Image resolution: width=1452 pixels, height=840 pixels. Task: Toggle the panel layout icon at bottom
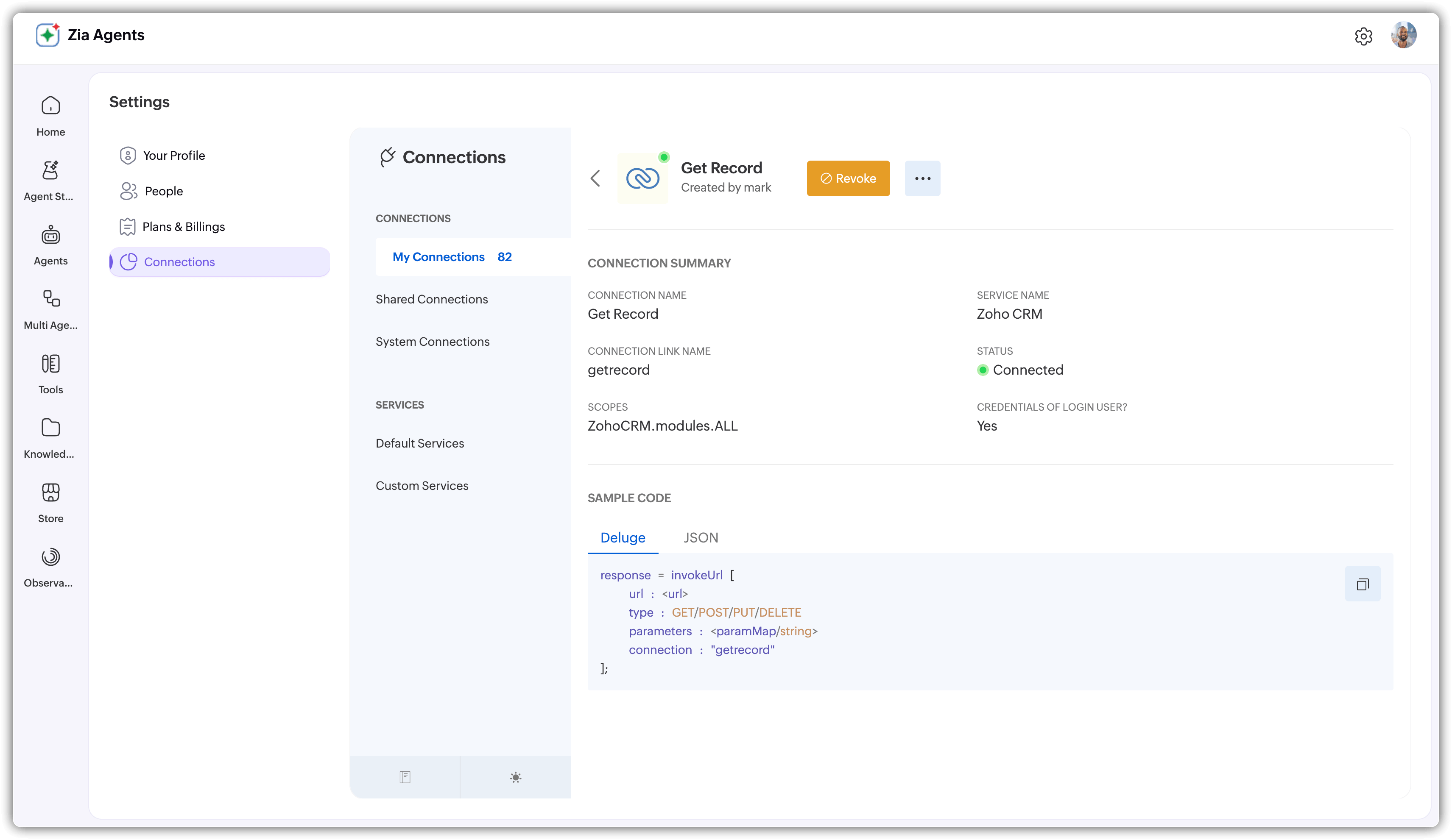pyautogui.click(x=405, y=777)
